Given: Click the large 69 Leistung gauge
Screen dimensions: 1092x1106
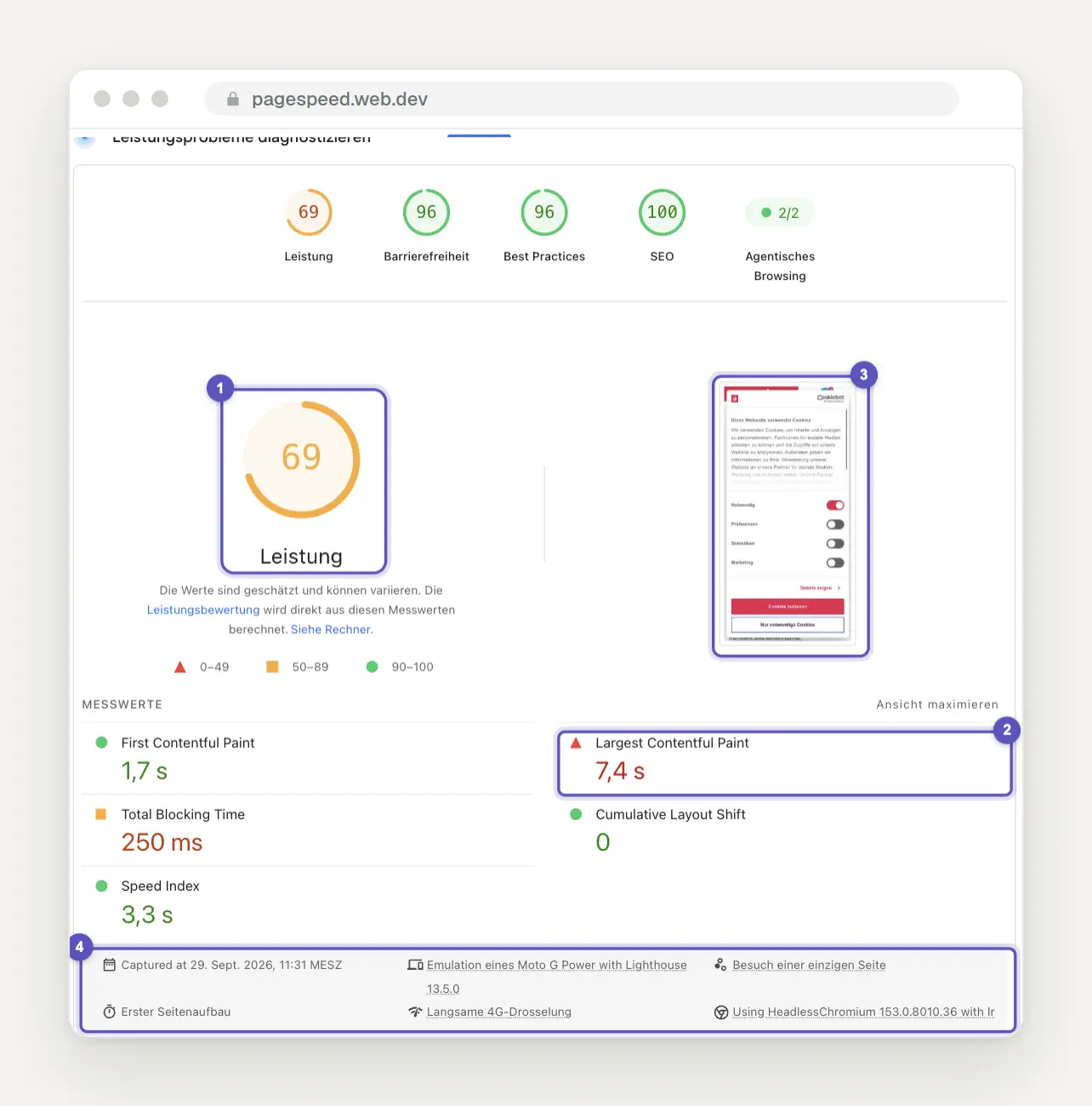Looking at the screenshot, I should click(302, 459).
